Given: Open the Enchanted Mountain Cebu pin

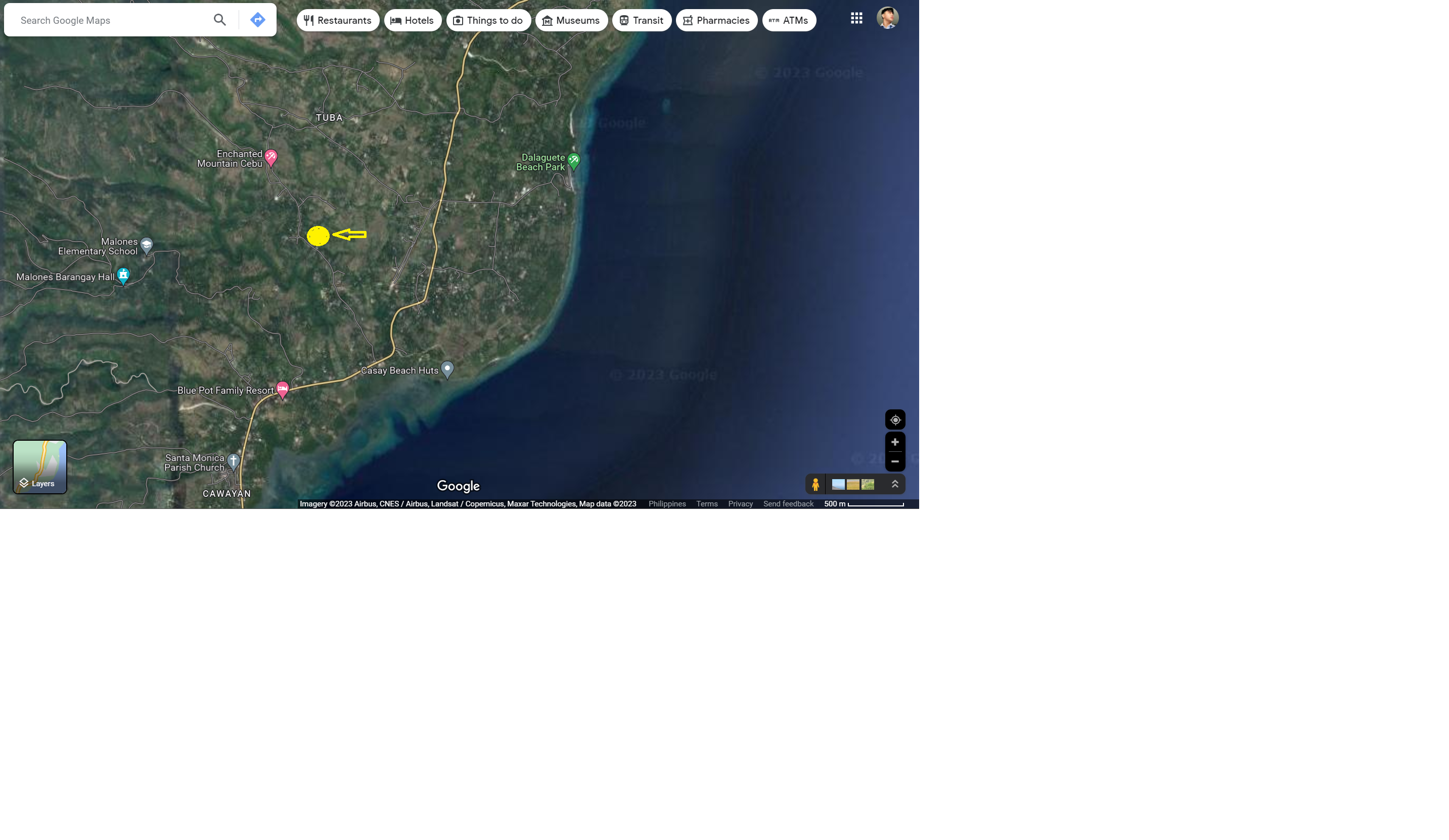Looking at the screenshot, I should (x=271, y=157).
